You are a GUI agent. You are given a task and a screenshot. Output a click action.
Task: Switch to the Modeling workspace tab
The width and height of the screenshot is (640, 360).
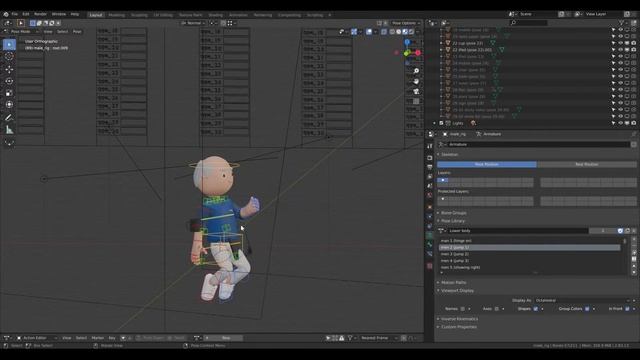pos(116,15)
